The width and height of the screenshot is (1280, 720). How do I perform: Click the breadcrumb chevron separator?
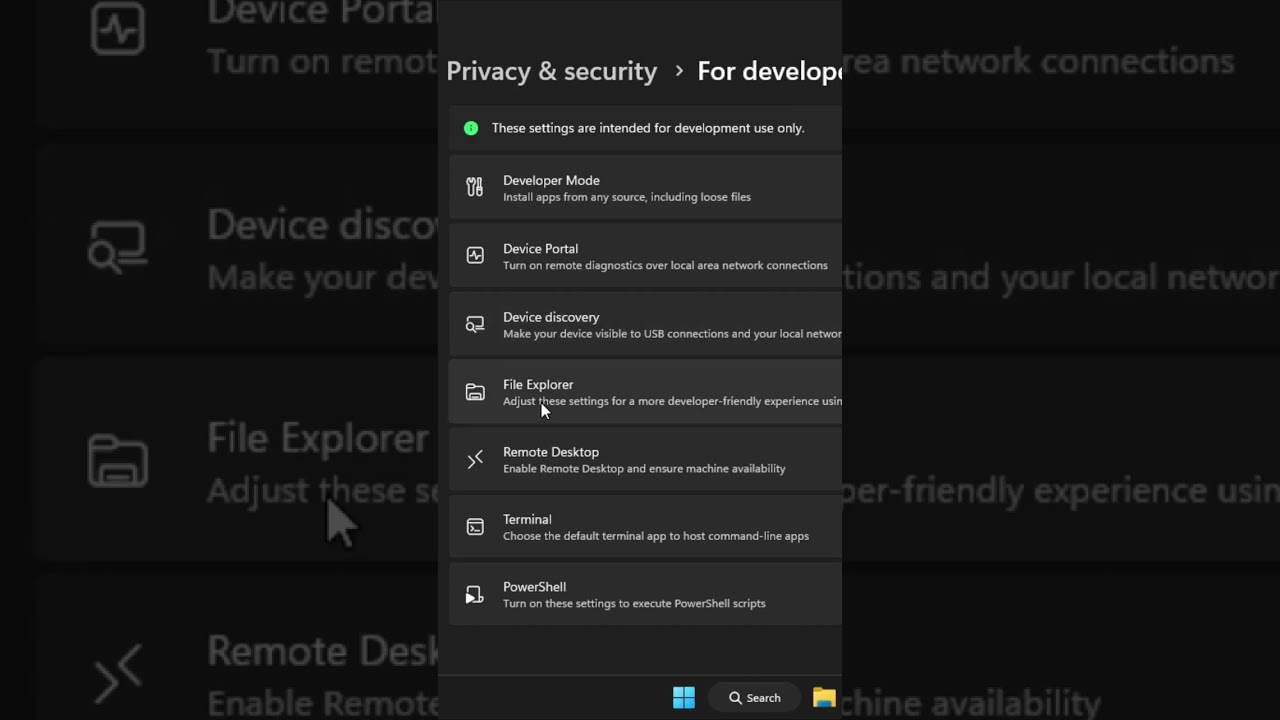click(679, 71)
